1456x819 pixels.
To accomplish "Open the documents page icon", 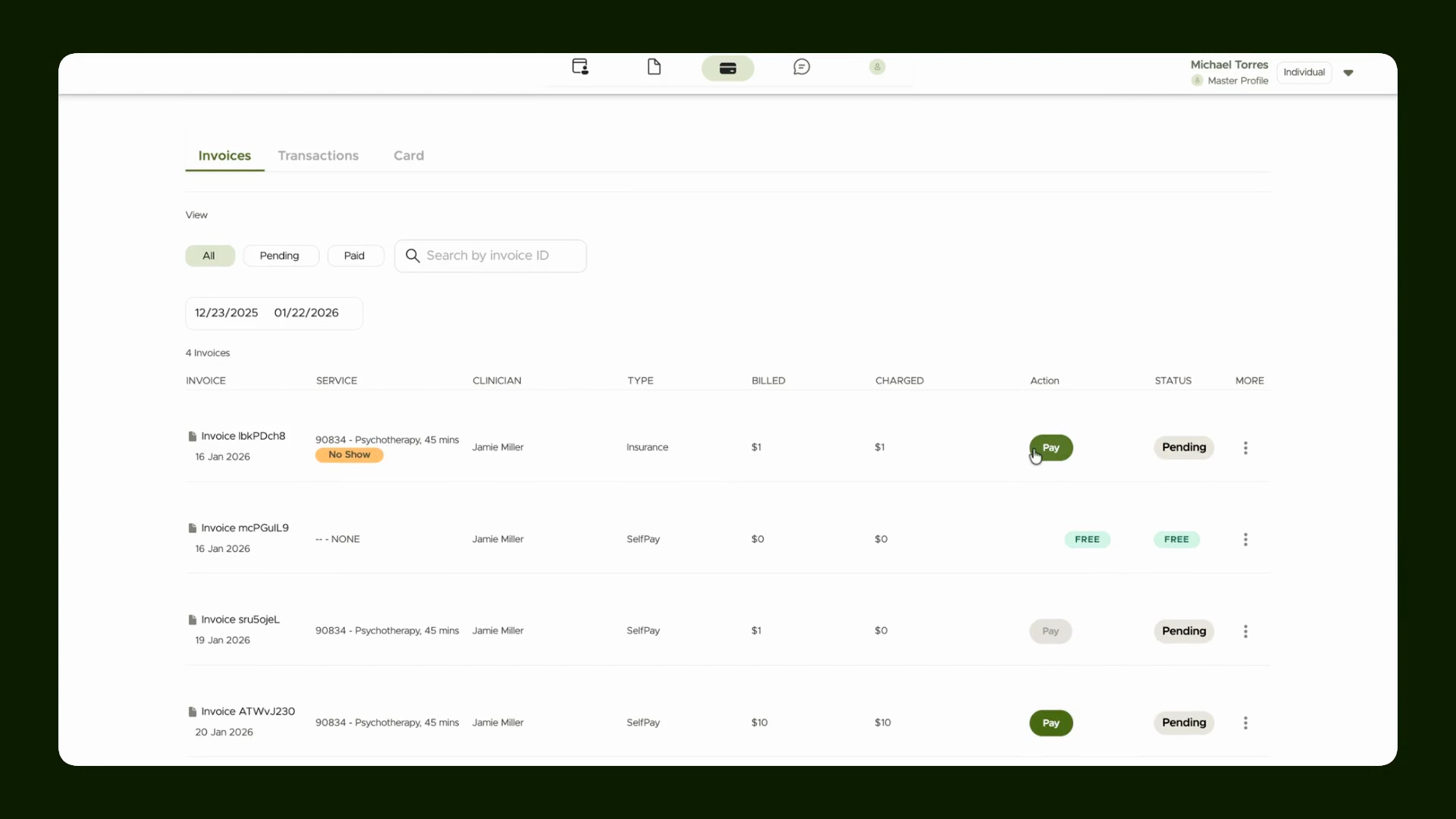I will click(654, 67).
